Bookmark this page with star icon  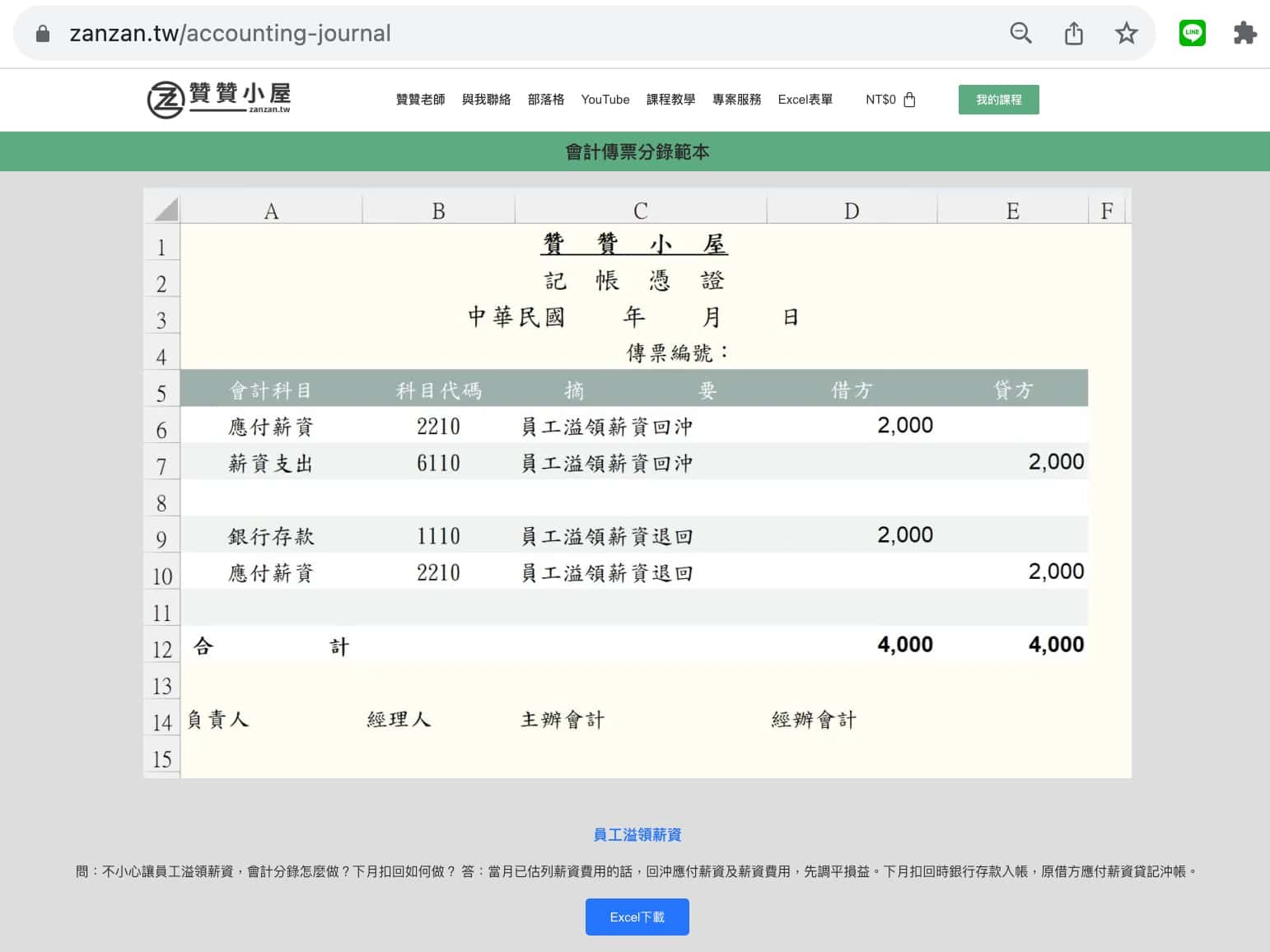(x=1126, y=33)
